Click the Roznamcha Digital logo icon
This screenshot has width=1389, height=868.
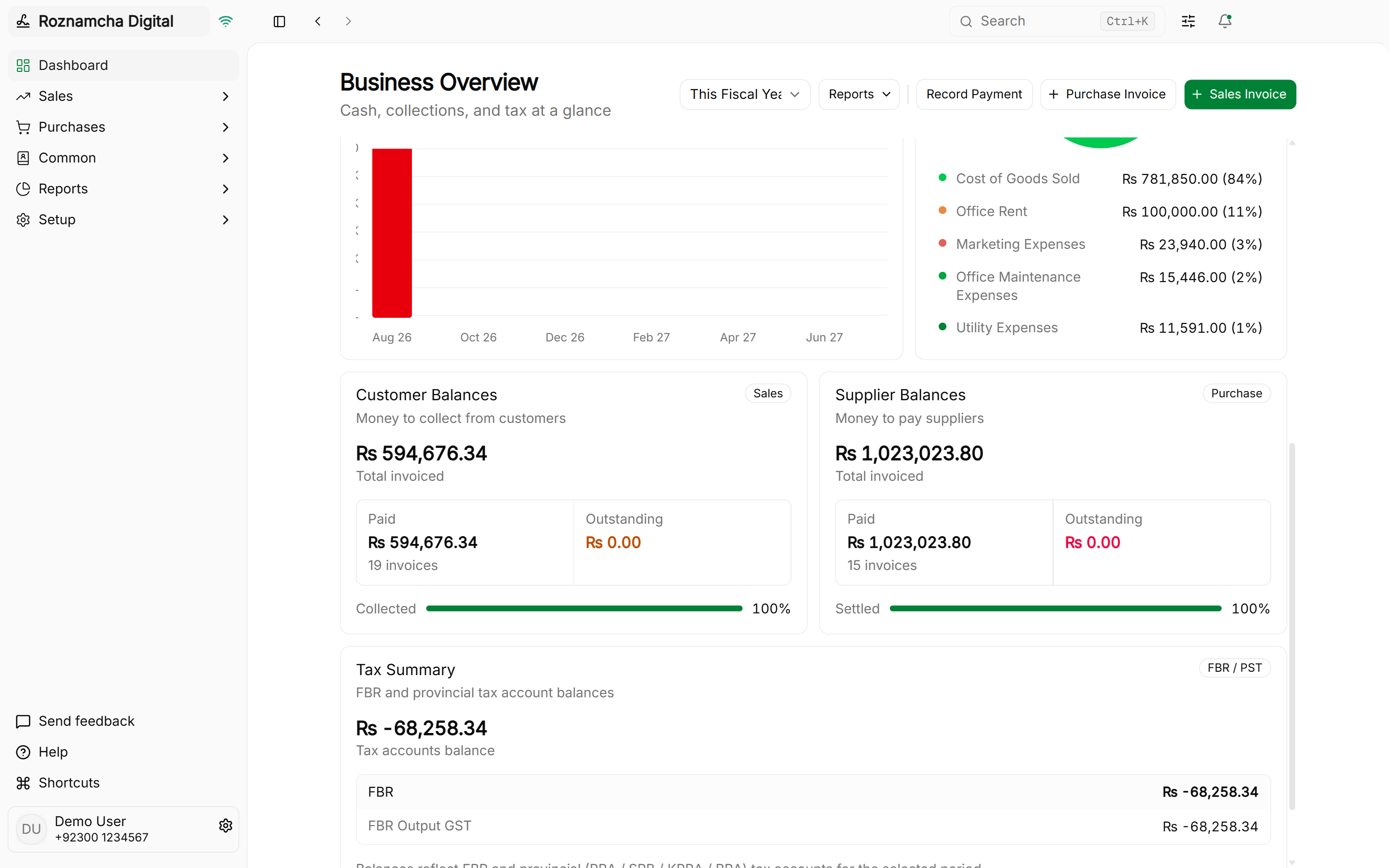[23, 21]
